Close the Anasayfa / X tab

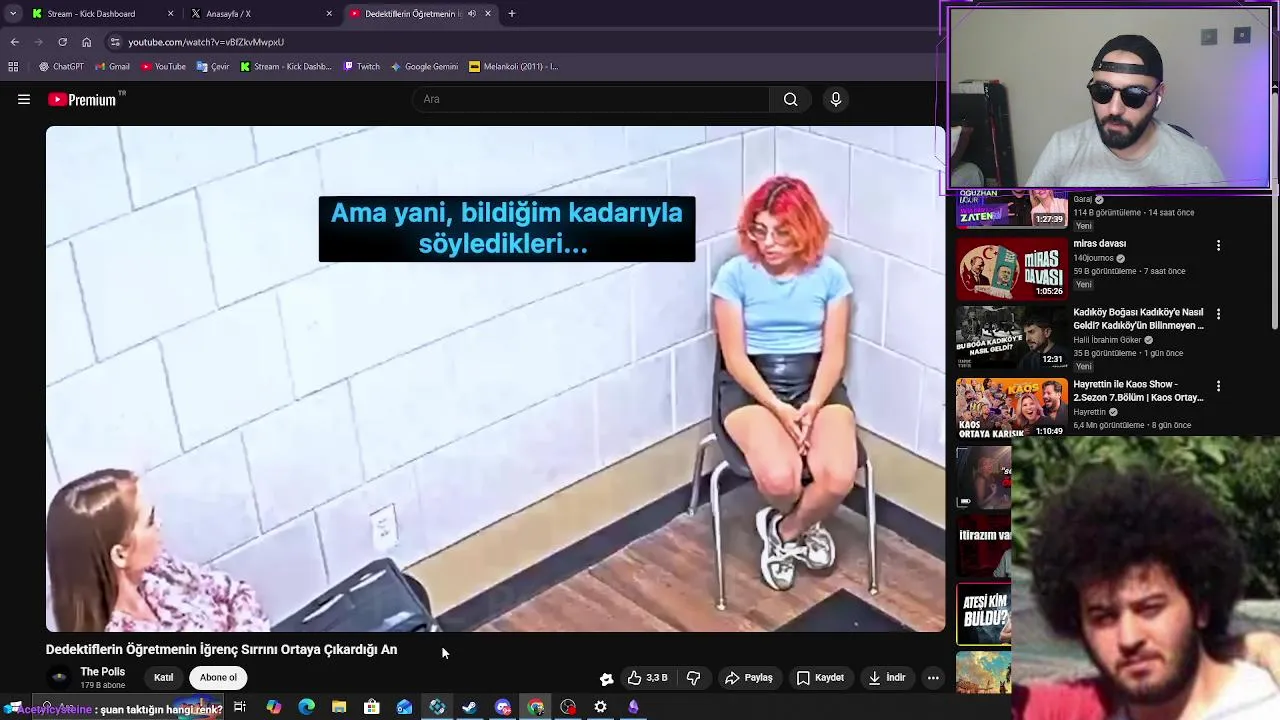[329, 14]
